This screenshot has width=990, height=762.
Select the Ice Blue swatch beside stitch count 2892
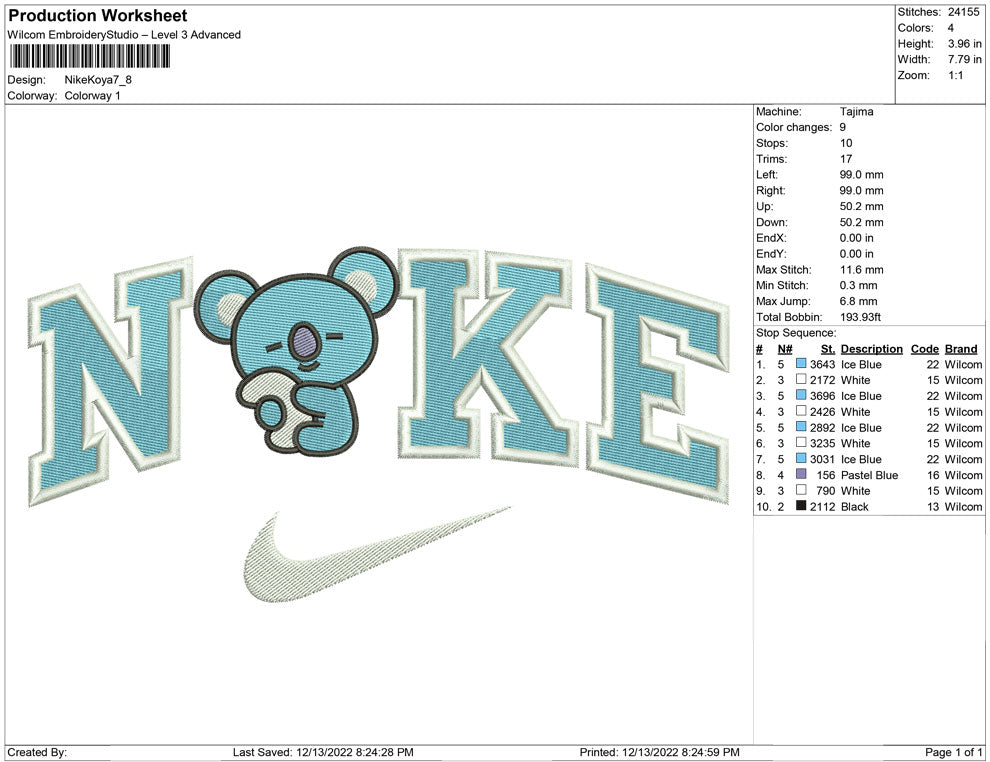pos(801,427)
